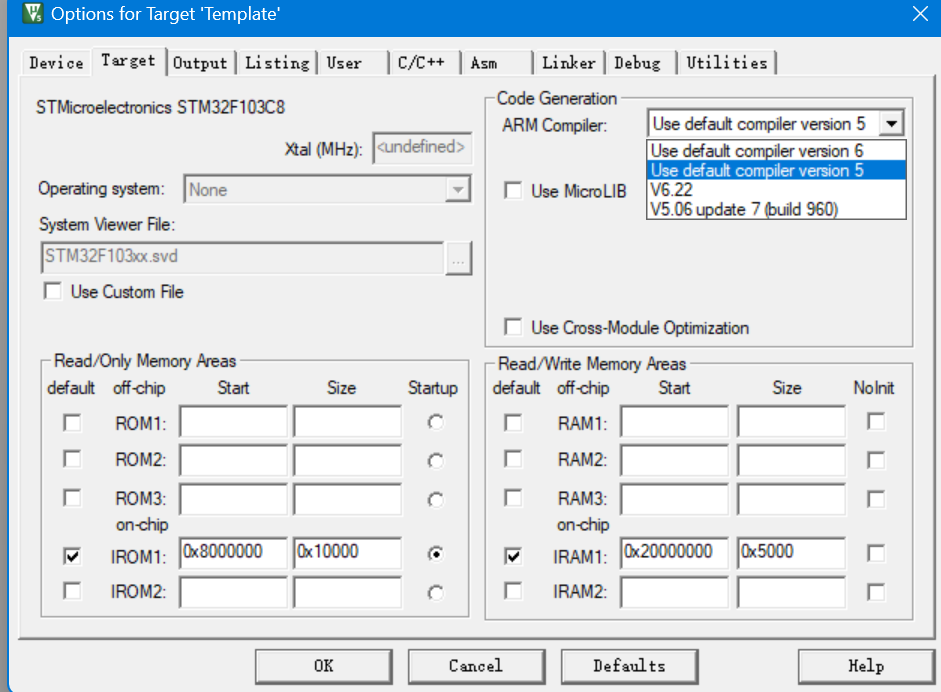Edit the IRAM1 Start address 0x20000000

click(675, 552)
